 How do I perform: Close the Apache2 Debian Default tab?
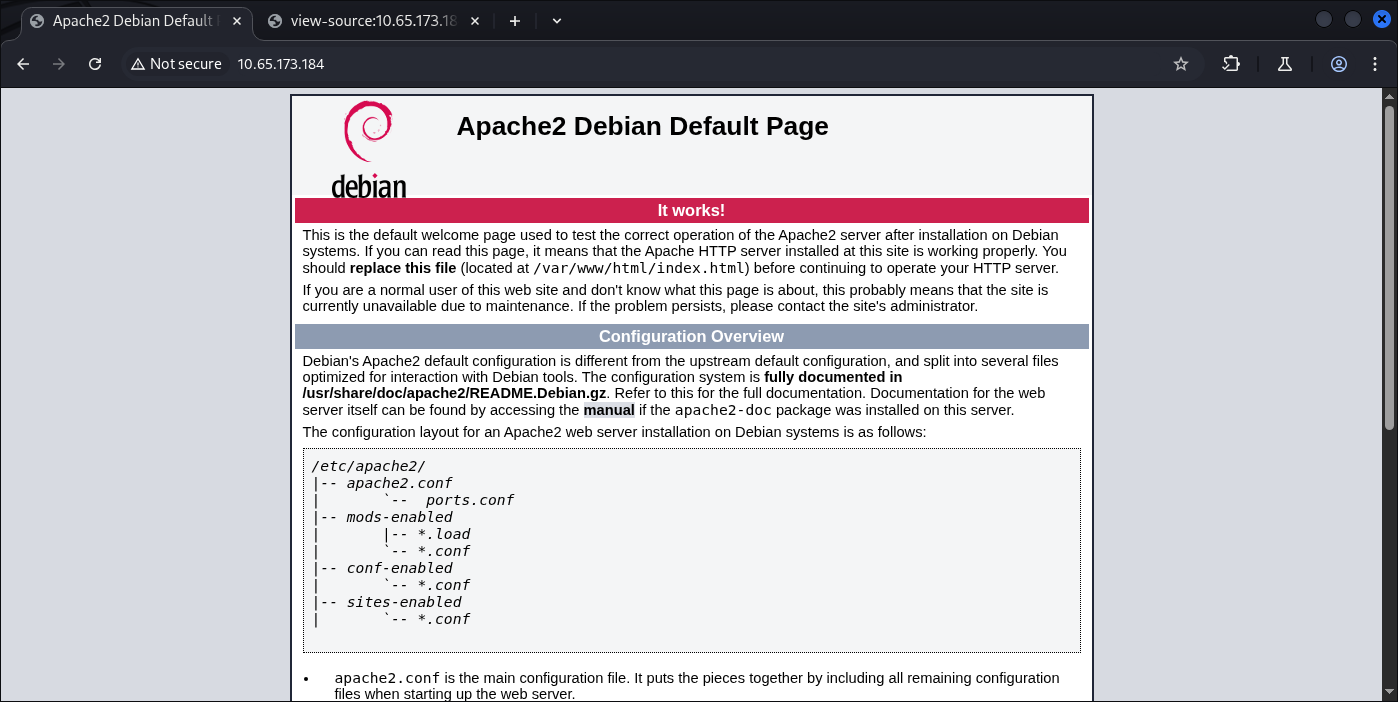click(236, 21)
